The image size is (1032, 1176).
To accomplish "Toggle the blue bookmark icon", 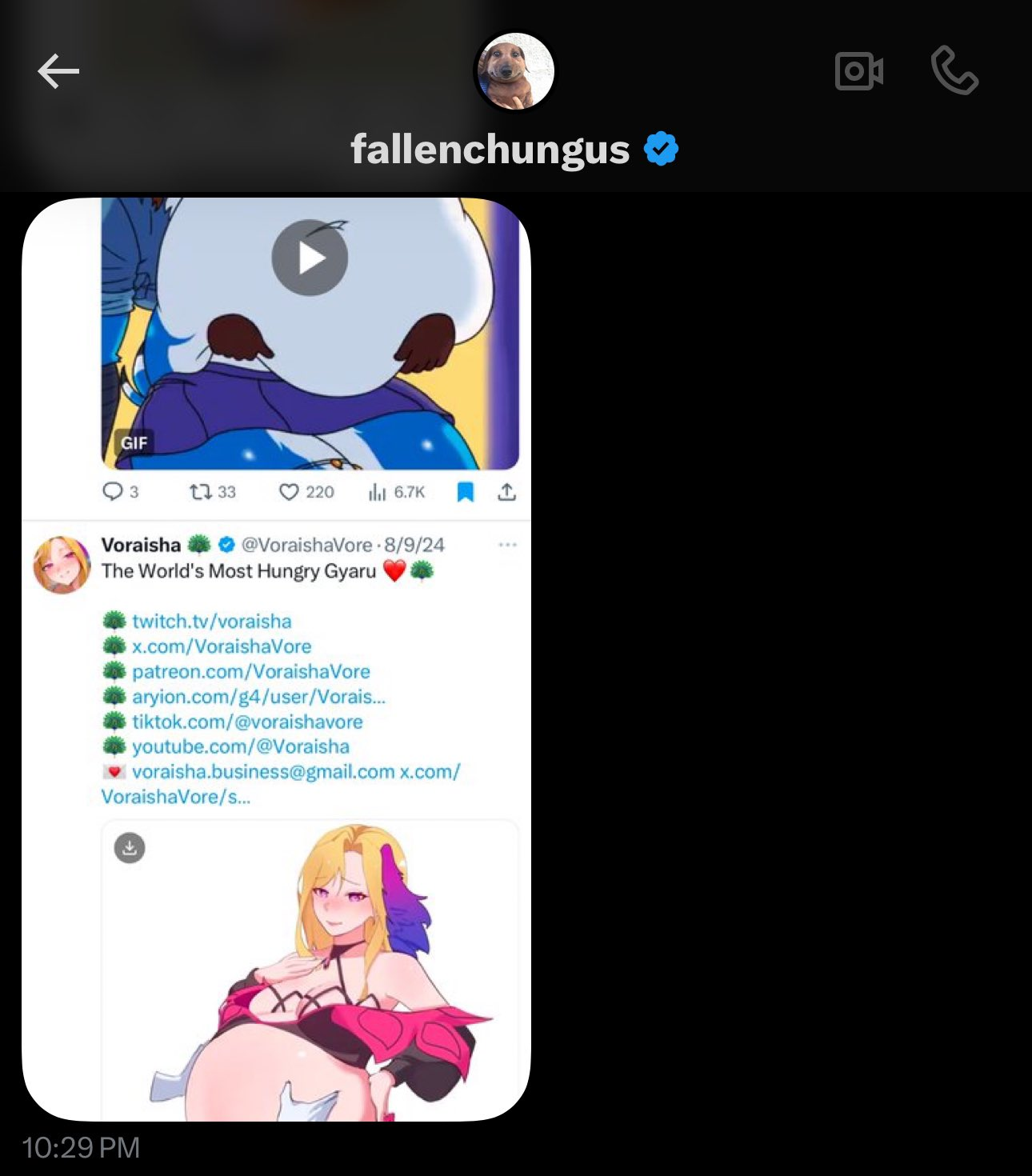I will coord(466,492).
